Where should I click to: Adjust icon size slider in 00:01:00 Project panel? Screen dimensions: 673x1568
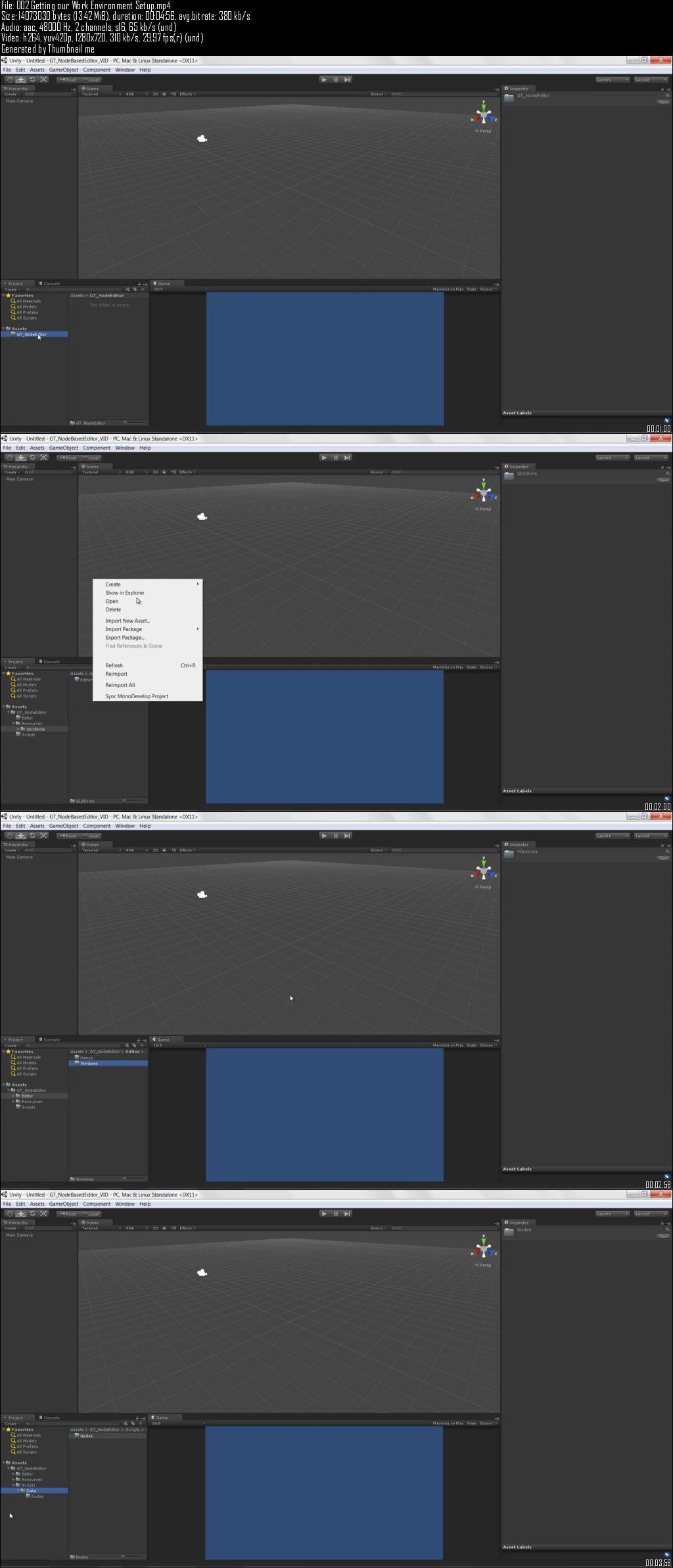coord(135,423)
